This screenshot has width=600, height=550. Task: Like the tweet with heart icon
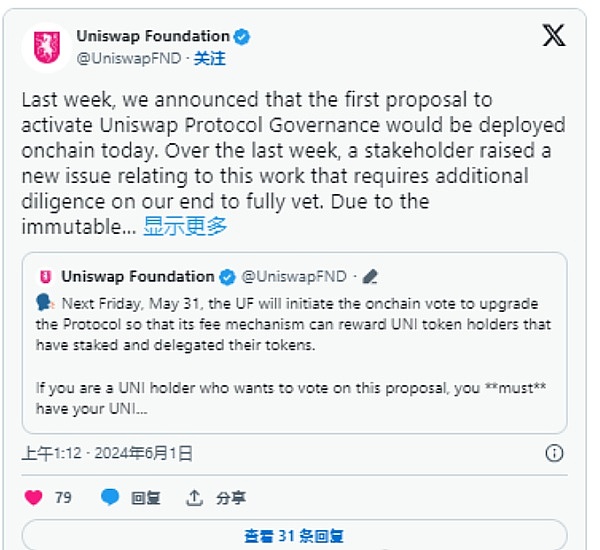[x=34, y=497]
